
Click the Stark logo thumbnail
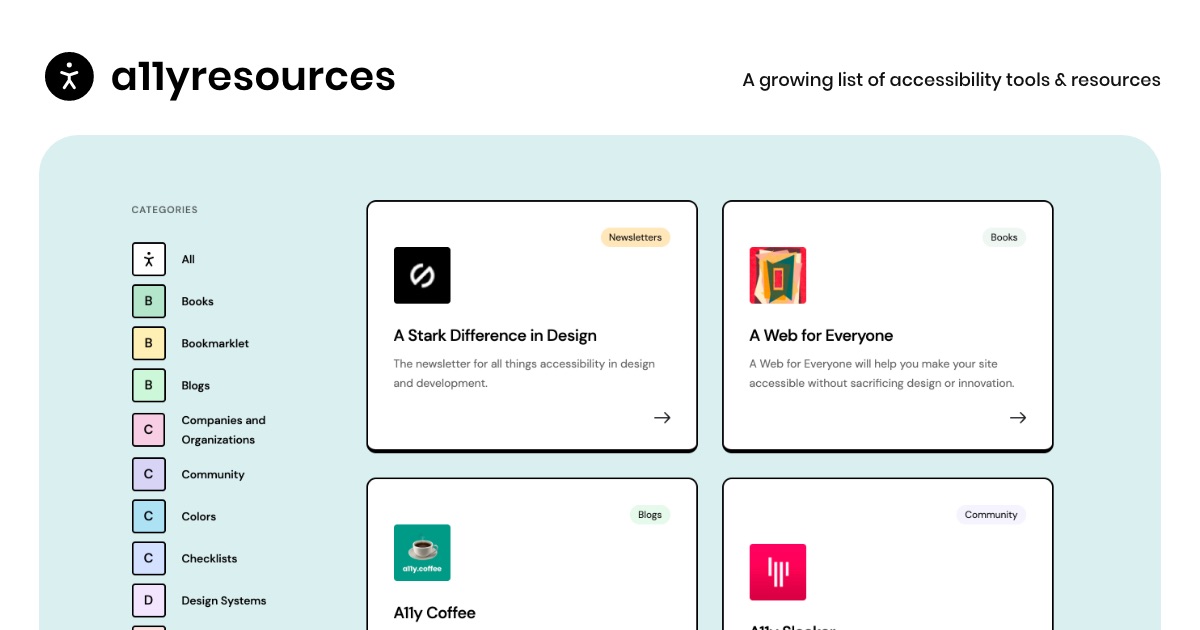click(422, 275)
